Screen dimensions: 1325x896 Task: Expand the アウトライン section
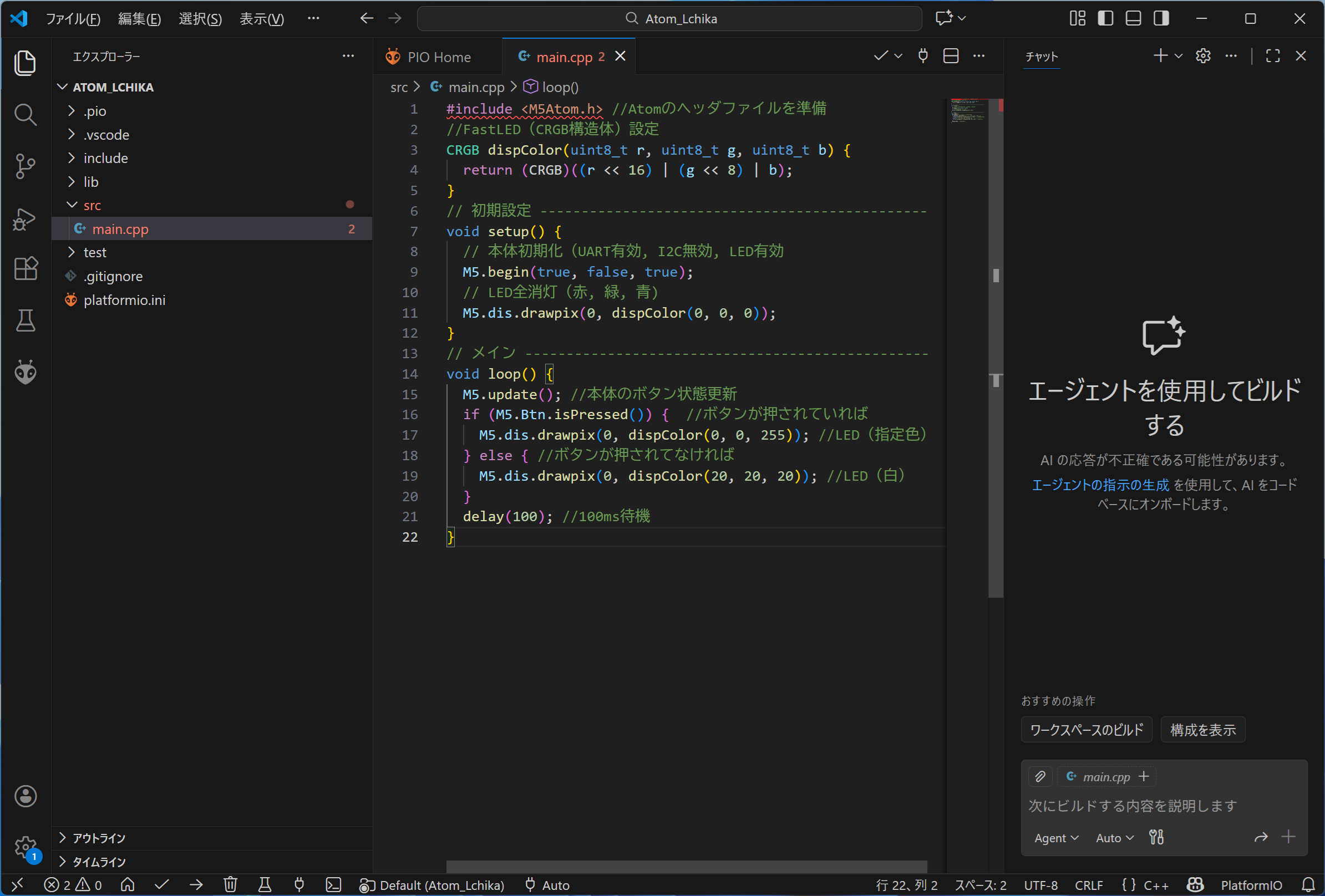[99, 838]
